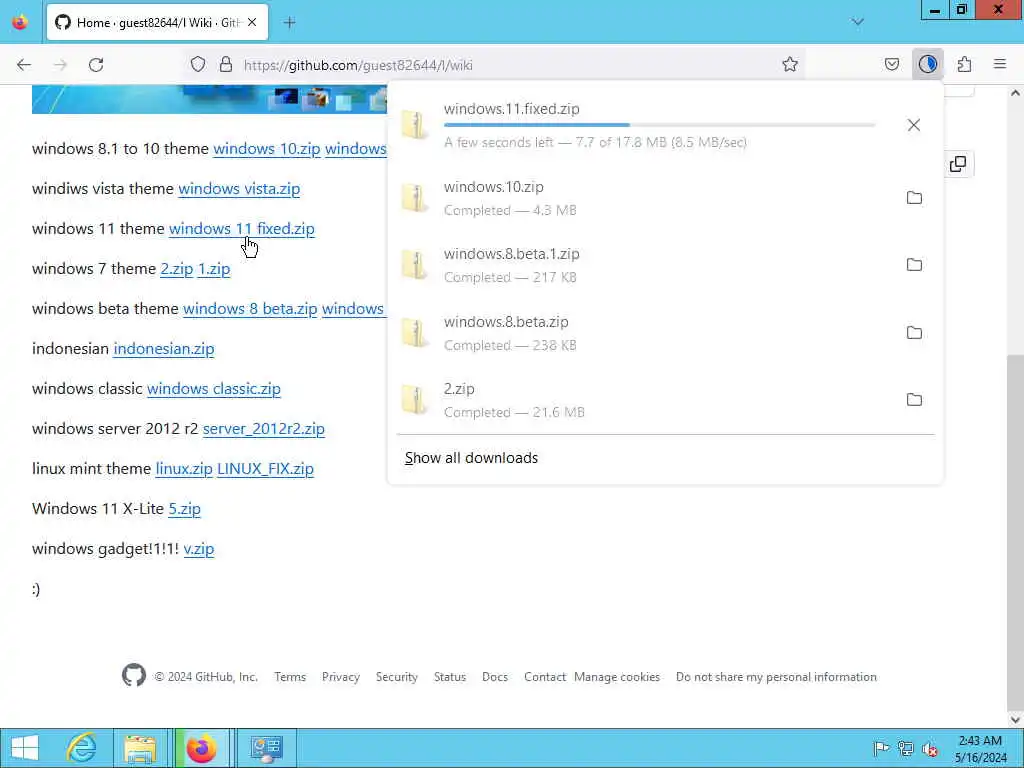
Task: Click the windows vista.zip link
Action: (x=239, y=189)
